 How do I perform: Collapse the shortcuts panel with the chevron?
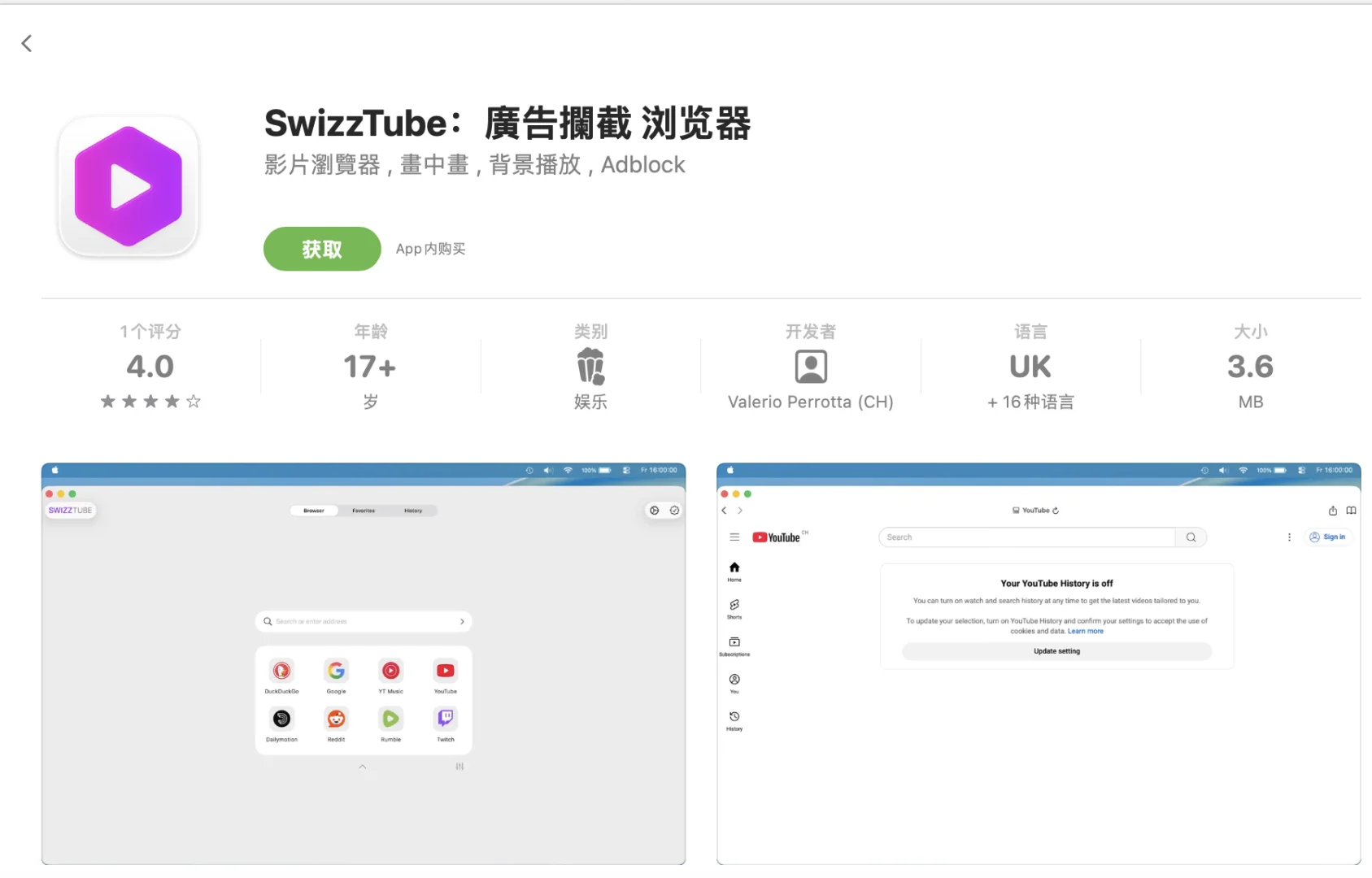tap(363, 767)
